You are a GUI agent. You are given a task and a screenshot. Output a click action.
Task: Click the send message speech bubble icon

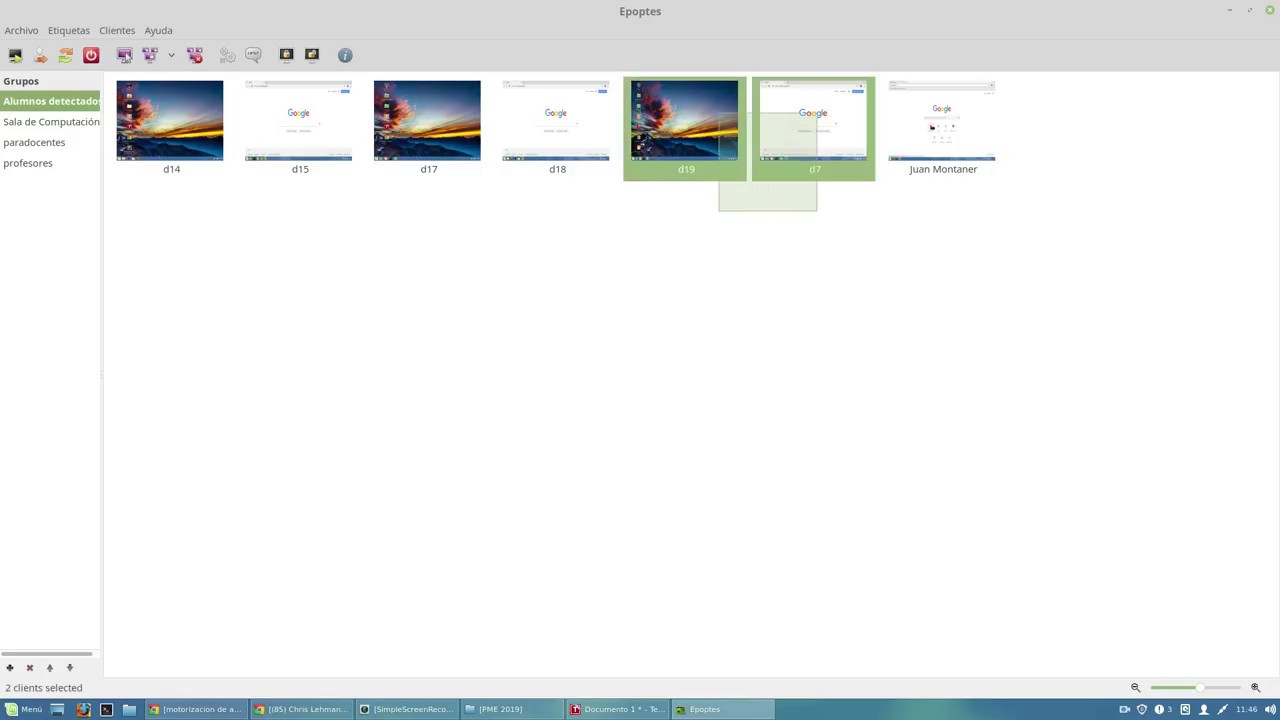pyautogui.click(x=253, y=55)
